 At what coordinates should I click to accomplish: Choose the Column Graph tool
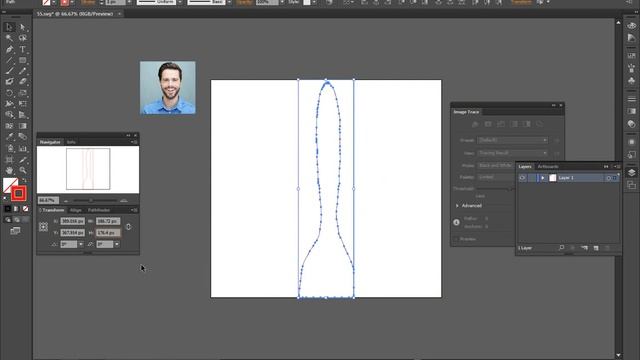(22, 149)
